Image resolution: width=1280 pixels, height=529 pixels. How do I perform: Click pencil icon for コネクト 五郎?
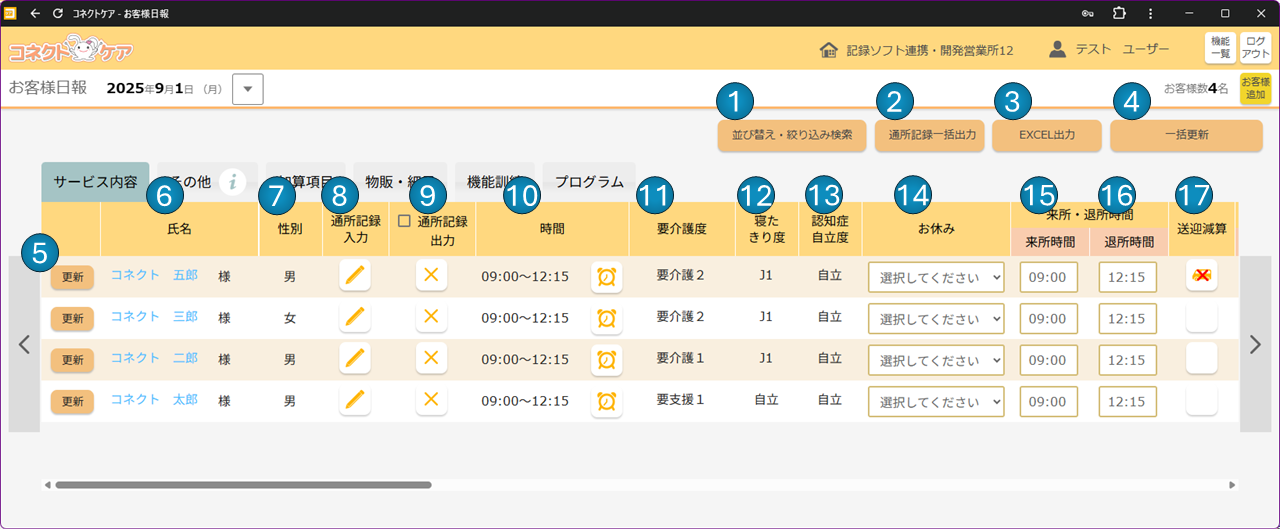[354, 276]
